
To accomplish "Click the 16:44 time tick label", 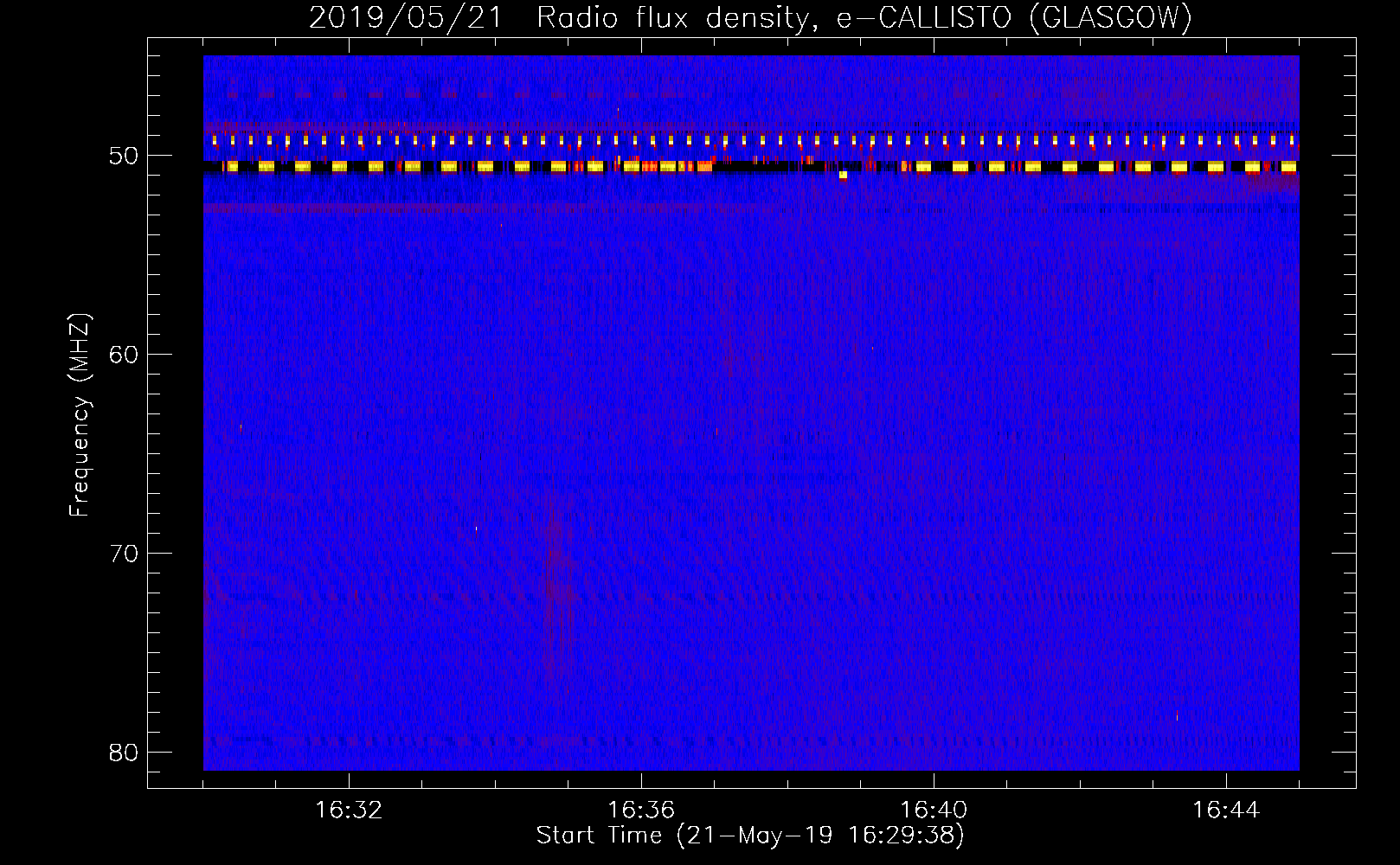I will tap(1226, 811).
